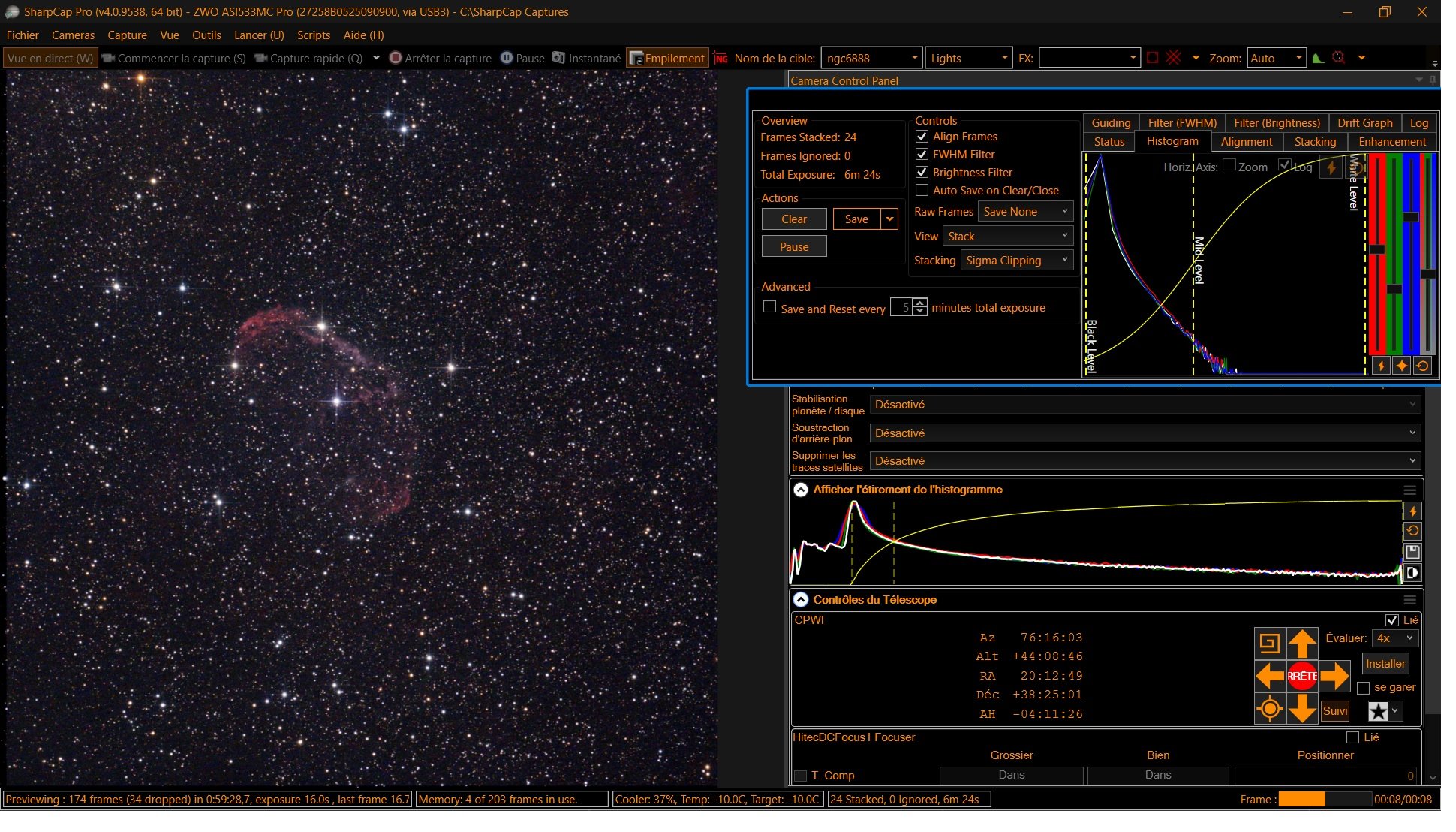Viewport: 1456px width, 832px height.
Task: Toggle the Horiz. Axis Log checkbox
Action: (1285, 165)
